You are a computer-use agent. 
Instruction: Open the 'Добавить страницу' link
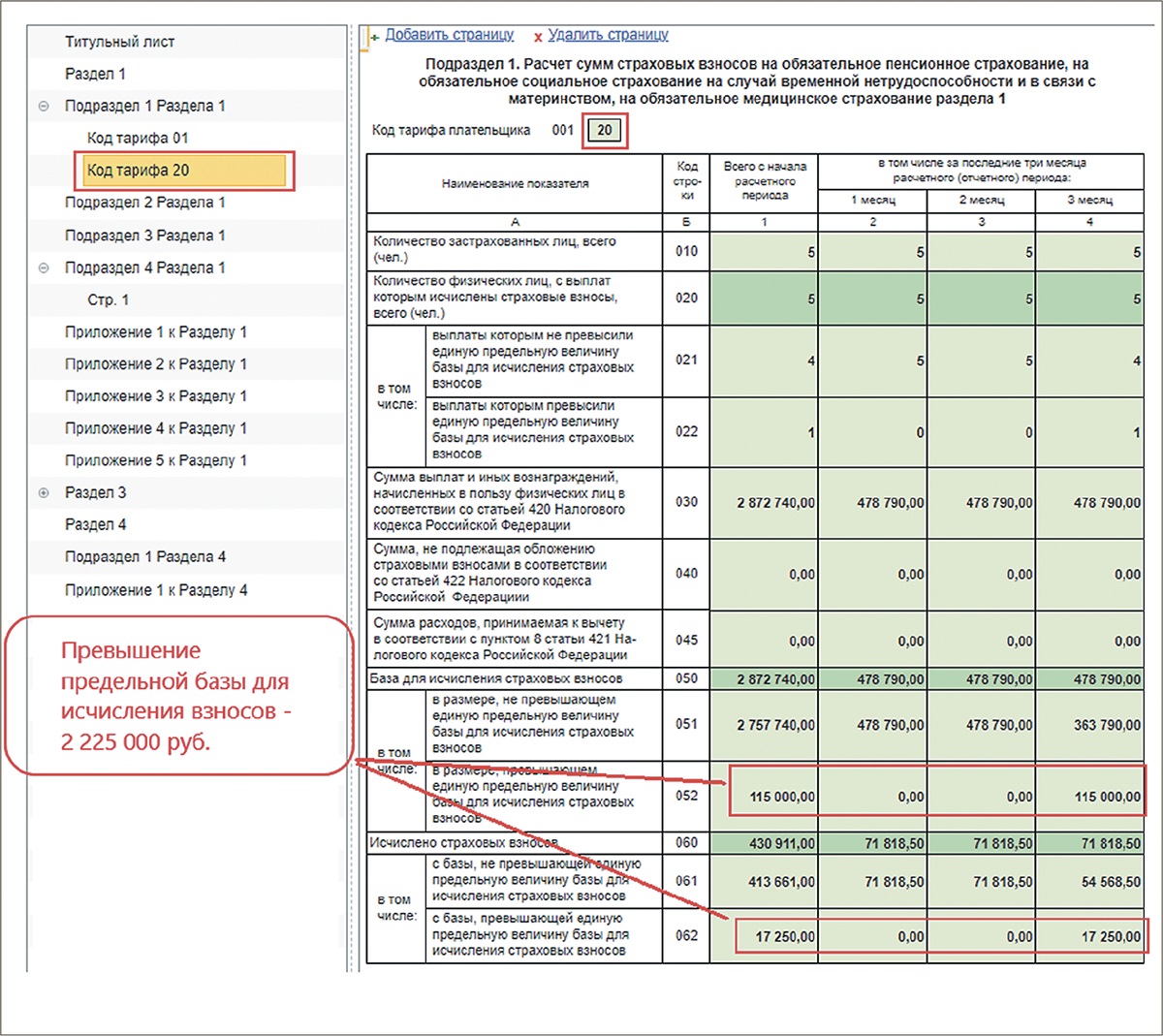pyautogui.click(x=449, y=35)
